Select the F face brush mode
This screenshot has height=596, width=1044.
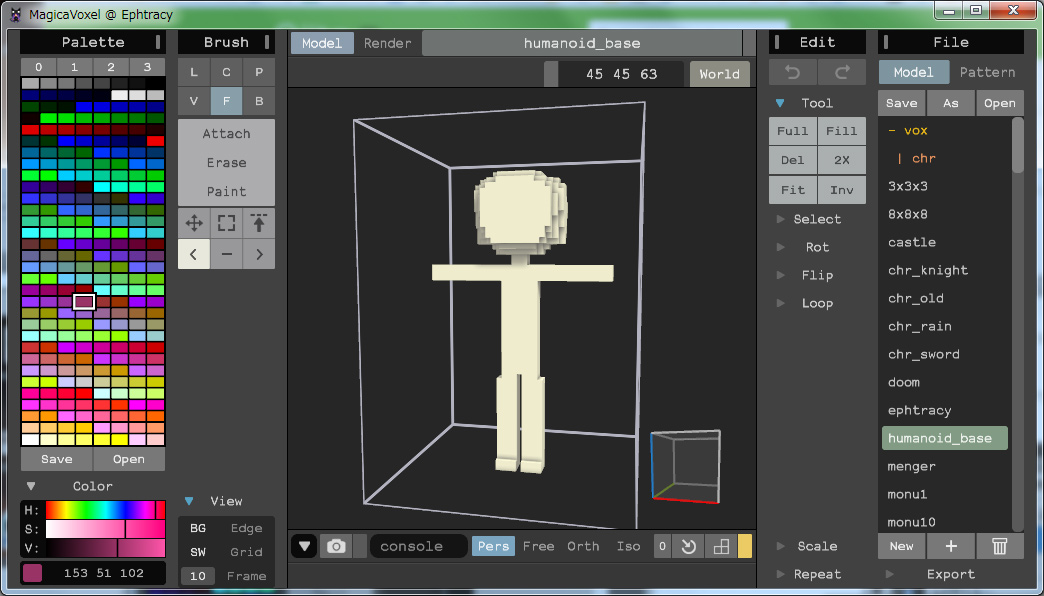[x=226, y=101]
